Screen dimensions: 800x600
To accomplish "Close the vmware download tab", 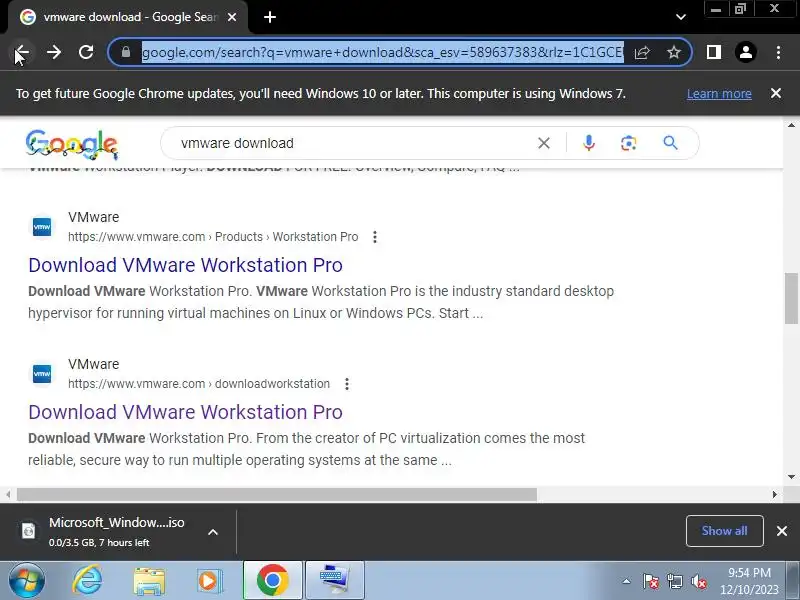I will point(232,17).
